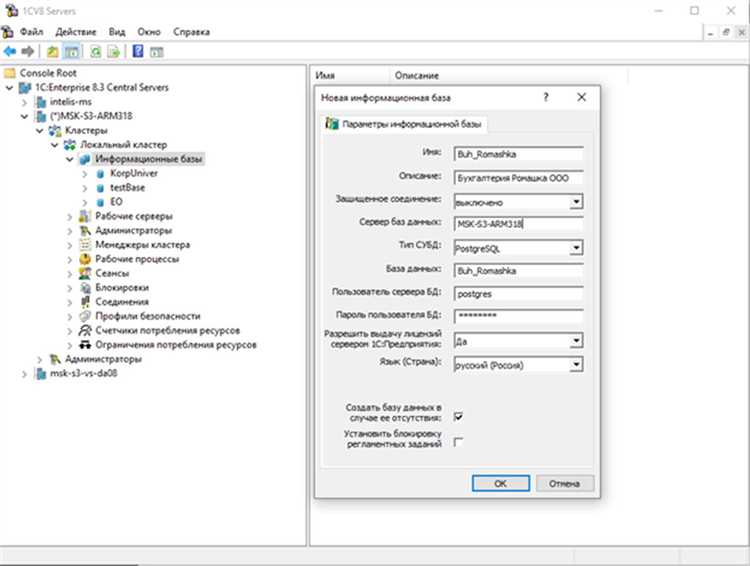This screenshot has height=566, width=750.
Task: Click the Отмена button
Action: coord(565,483)
